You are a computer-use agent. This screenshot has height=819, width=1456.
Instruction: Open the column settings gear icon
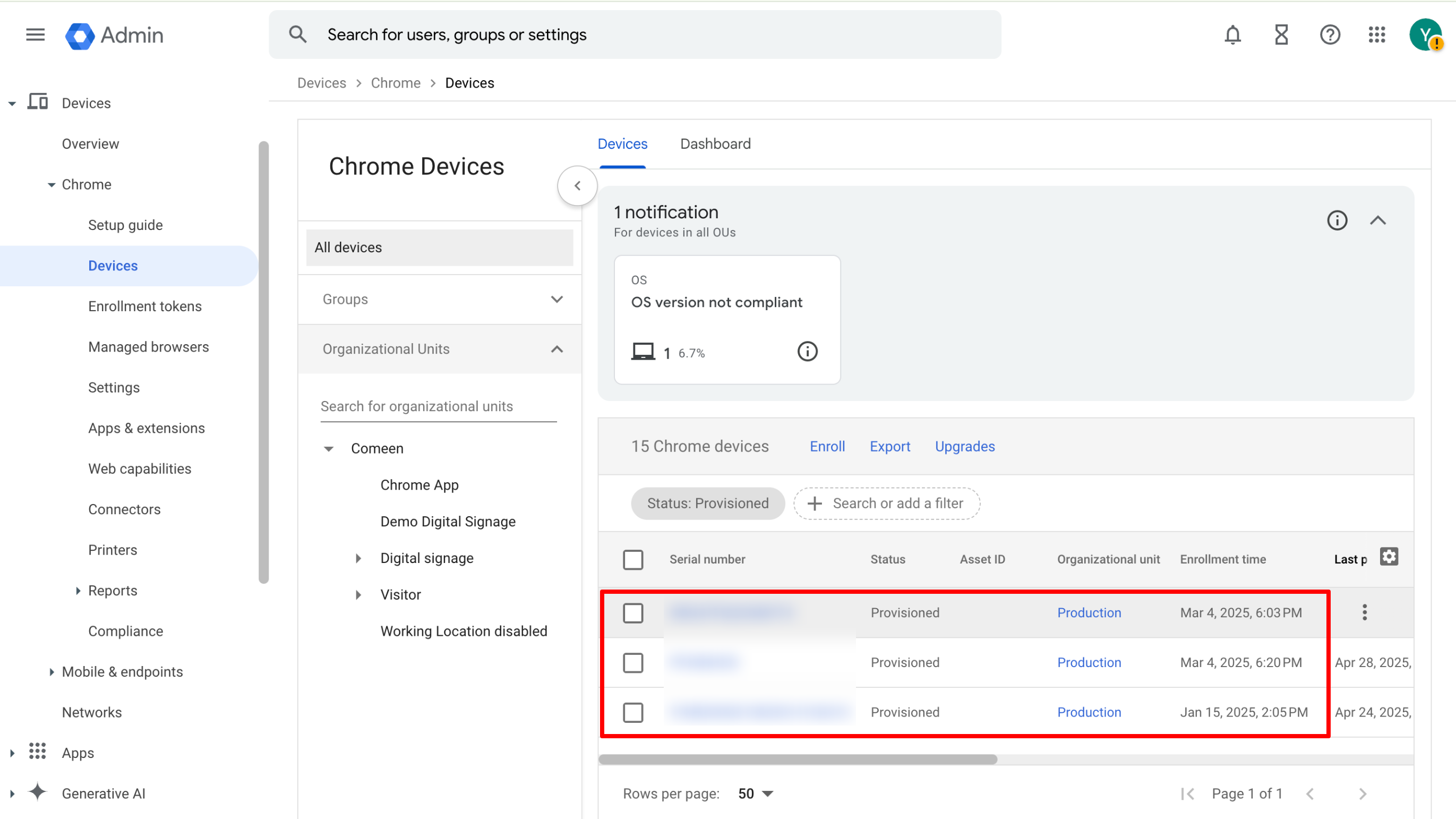[1389, 557]
